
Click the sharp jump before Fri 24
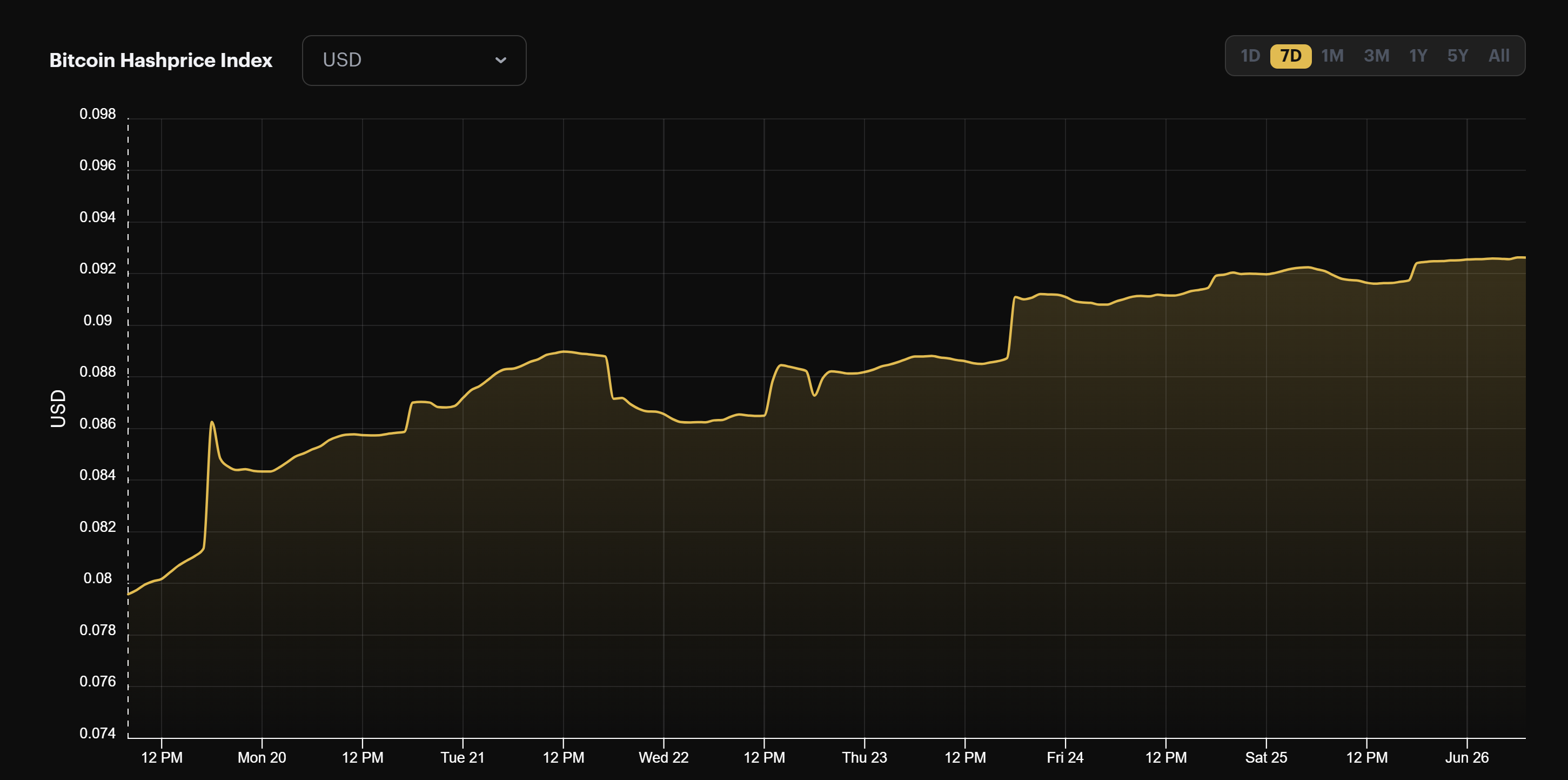coord(1011,328)
